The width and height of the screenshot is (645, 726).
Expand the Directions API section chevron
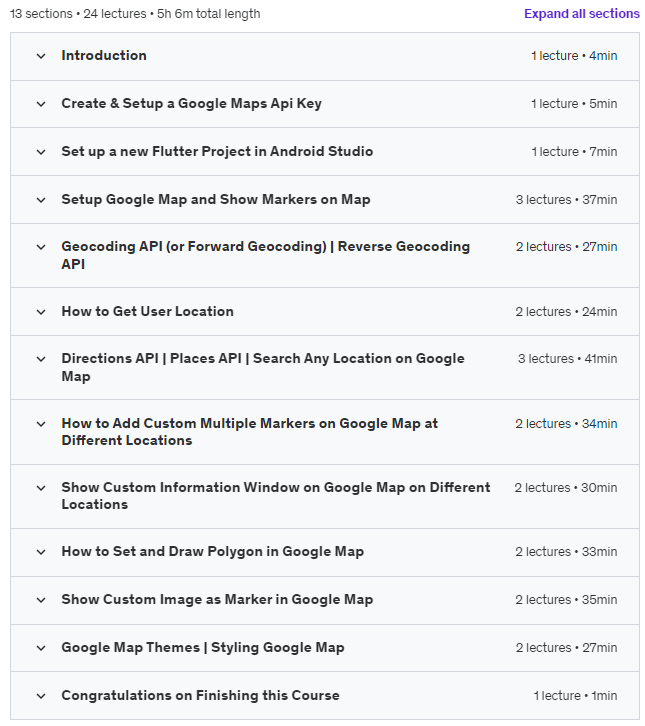click(x=41, y=359)
